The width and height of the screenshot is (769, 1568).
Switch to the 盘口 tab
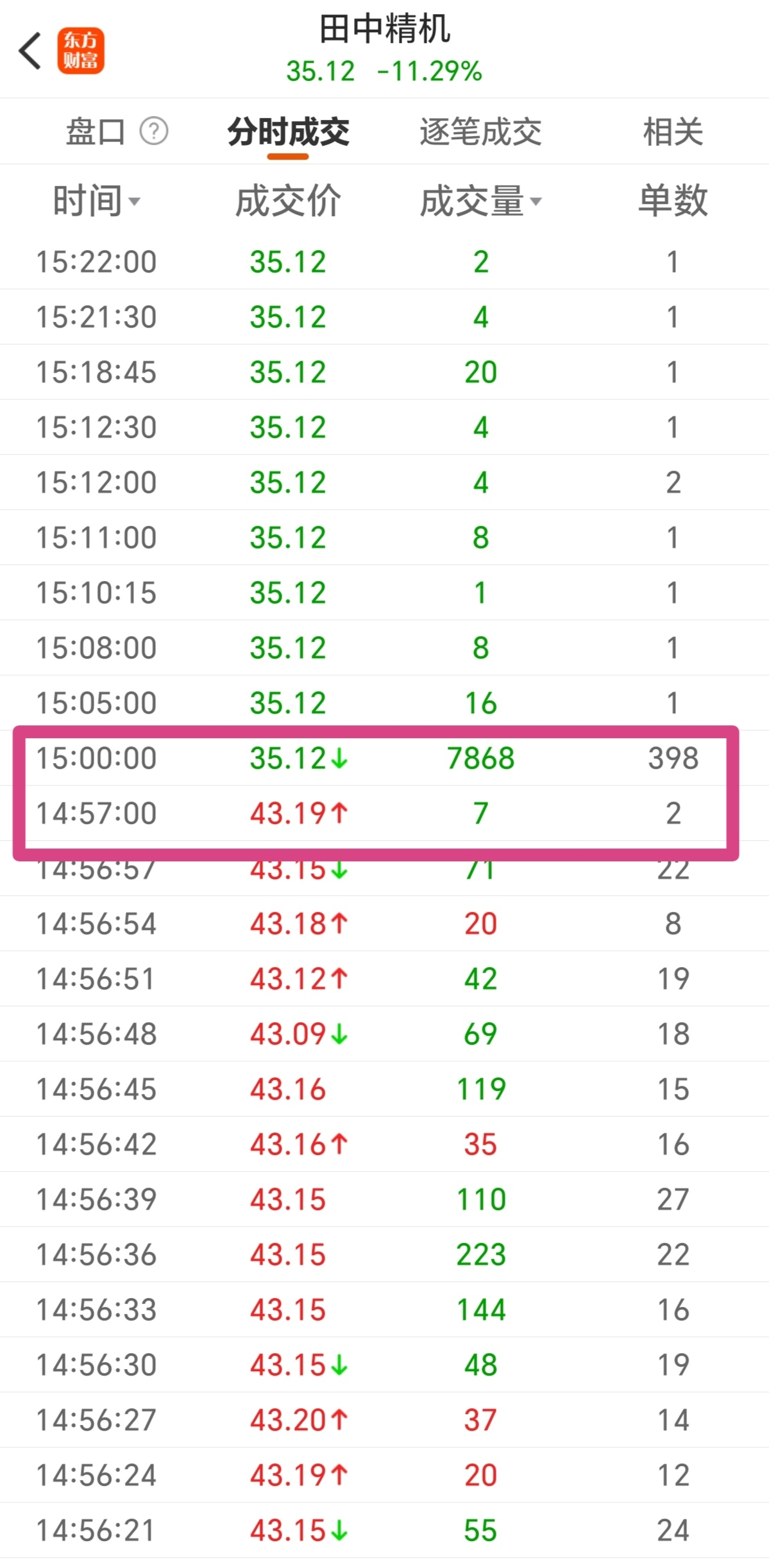pyautogui.click(x=96, y=132)
